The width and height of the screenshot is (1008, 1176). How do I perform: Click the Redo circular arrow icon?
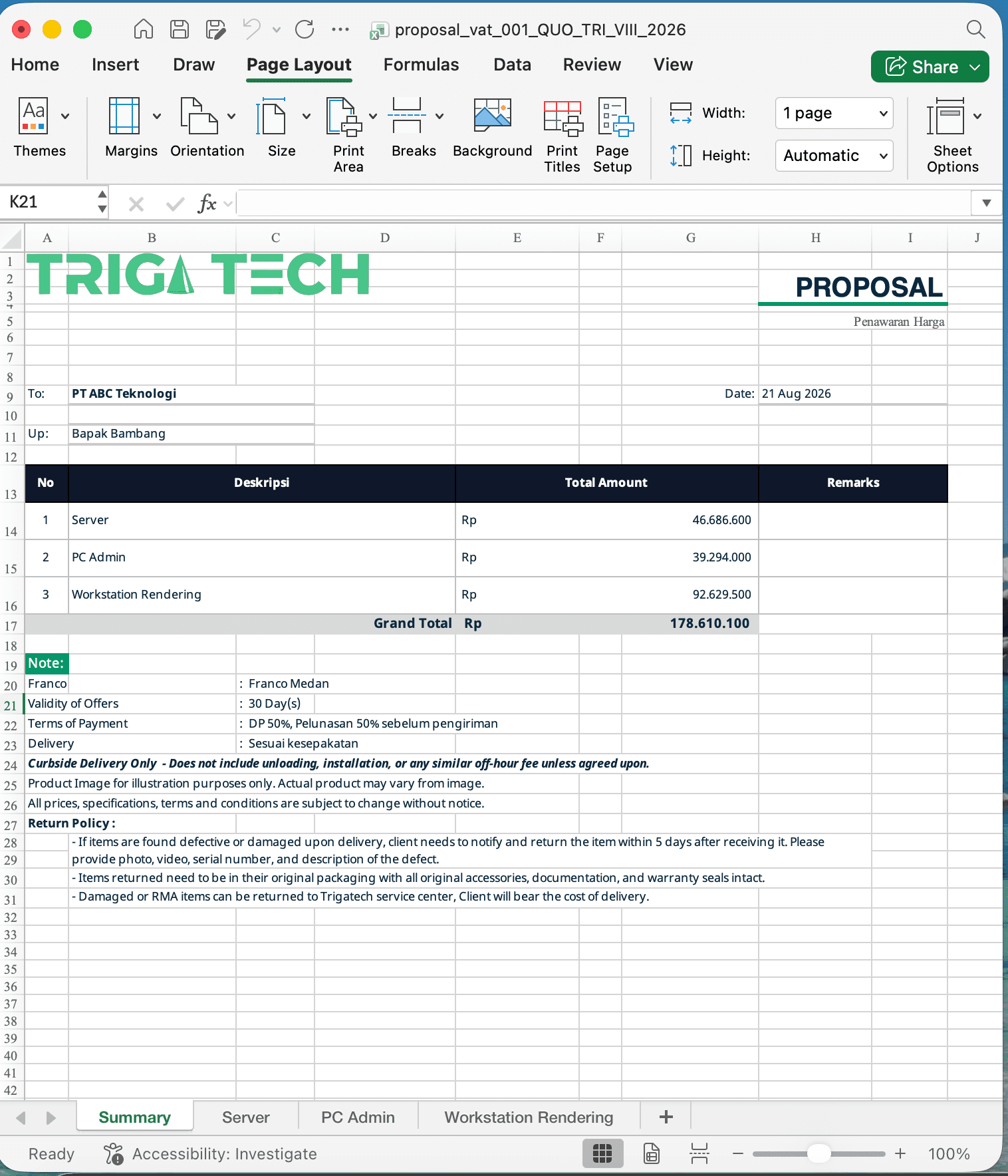pyautogui.click(x=305, y=29)
